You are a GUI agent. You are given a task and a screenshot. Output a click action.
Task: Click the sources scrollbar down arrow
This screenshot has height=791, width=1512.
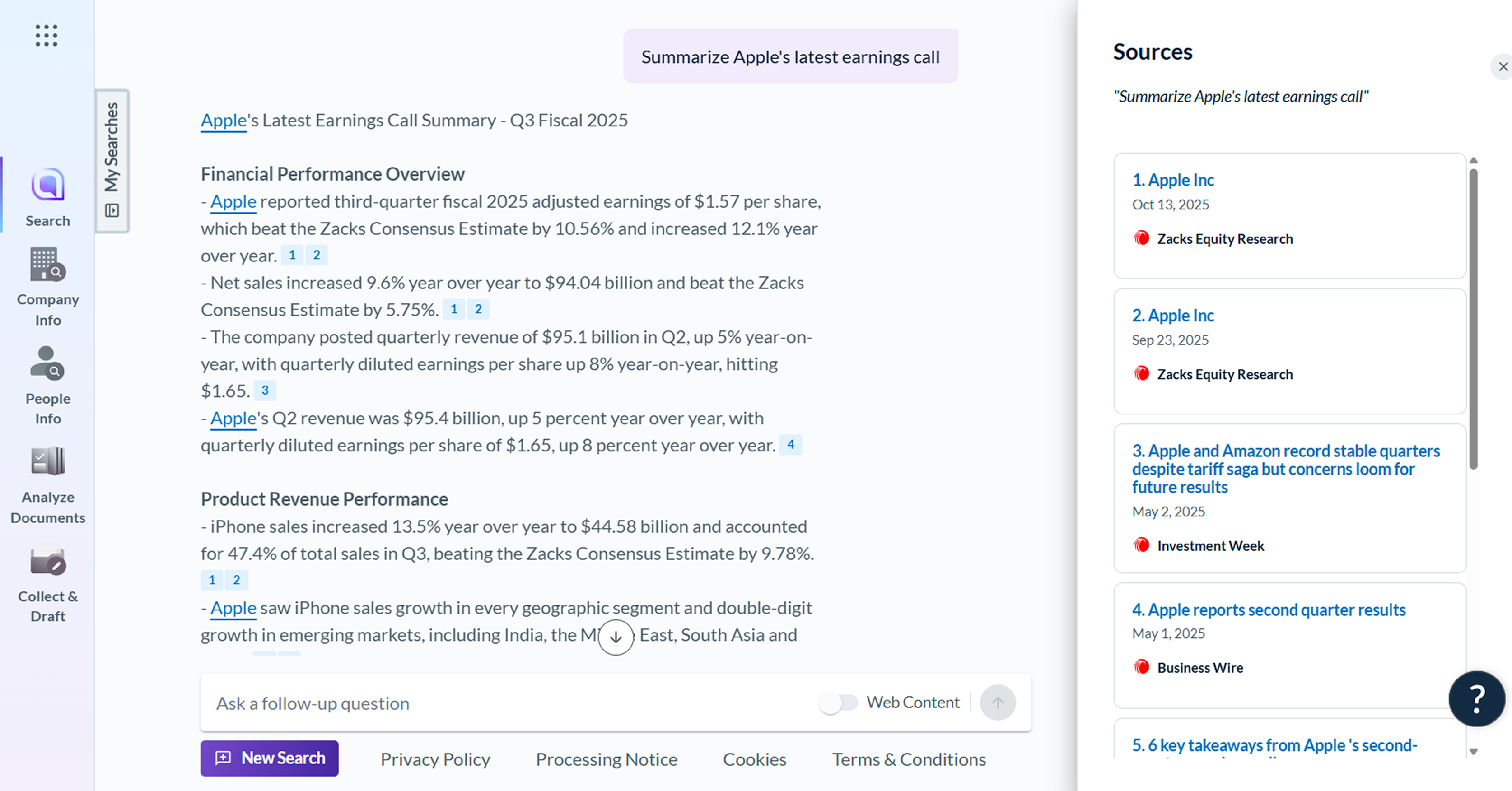(x=1473, y=752)
